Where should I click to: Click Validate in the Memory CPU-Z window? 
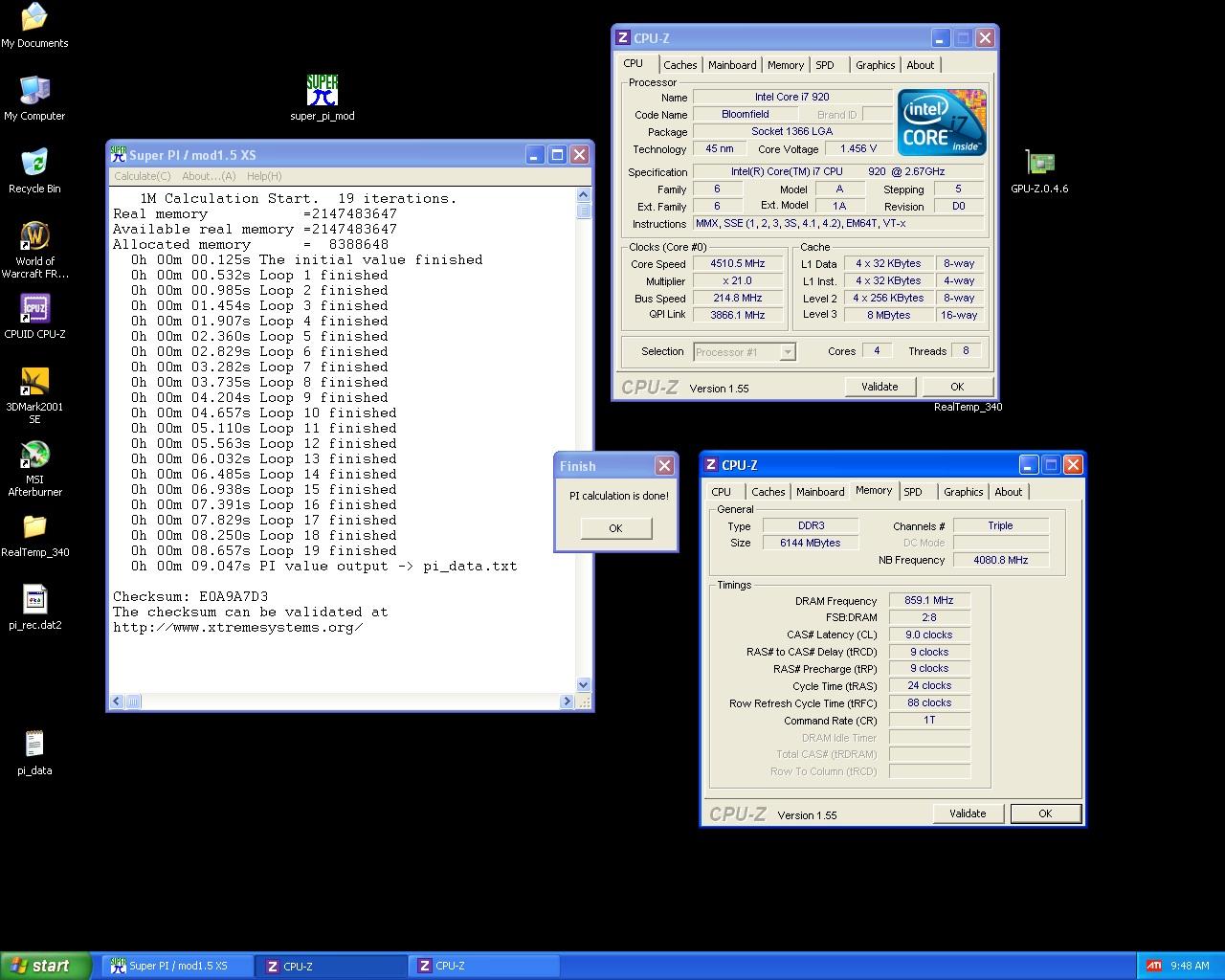click(x=968, y=813)
